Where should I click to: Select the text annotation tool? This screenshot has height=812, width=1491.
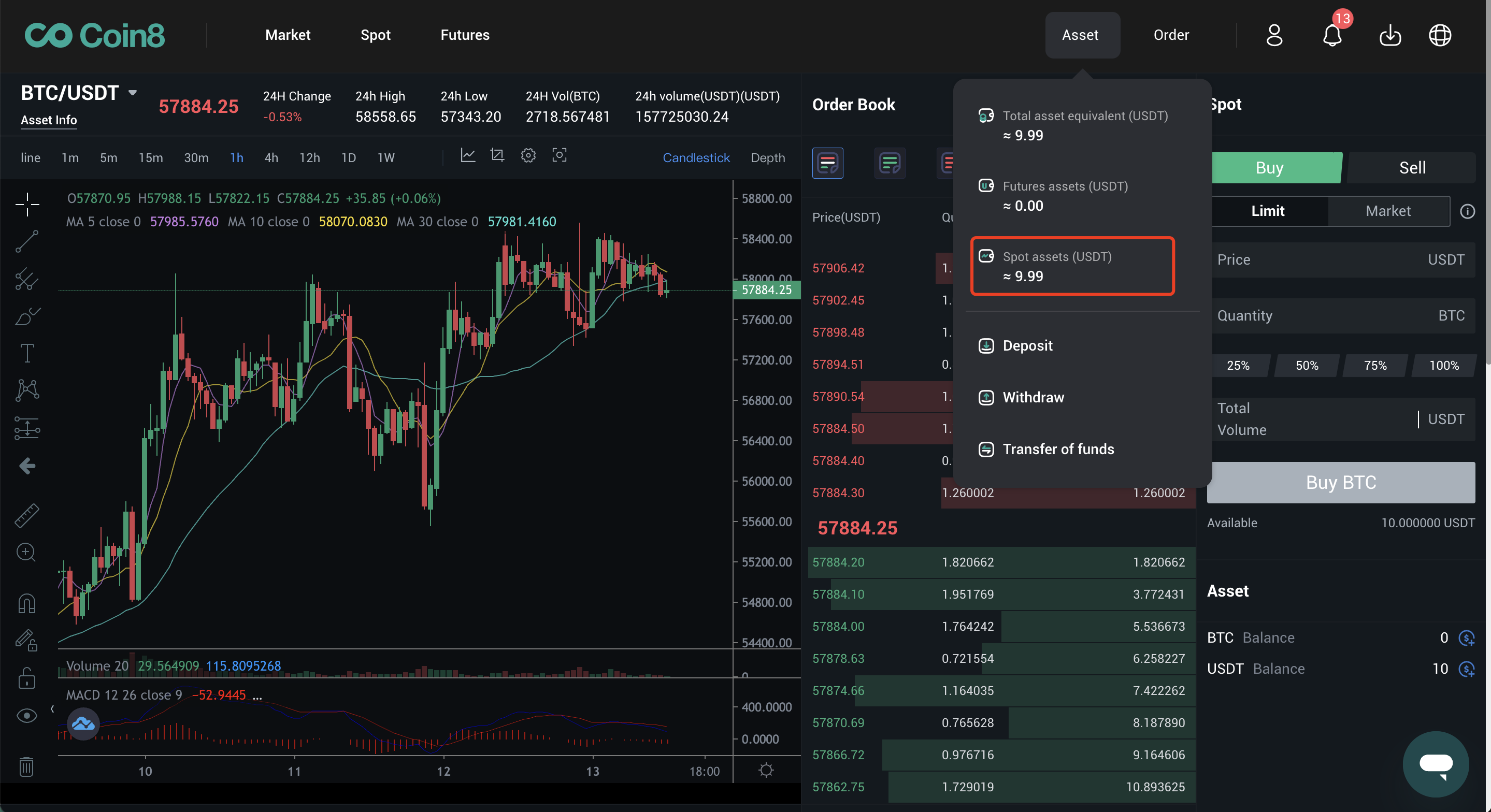[x=26, y=353]
